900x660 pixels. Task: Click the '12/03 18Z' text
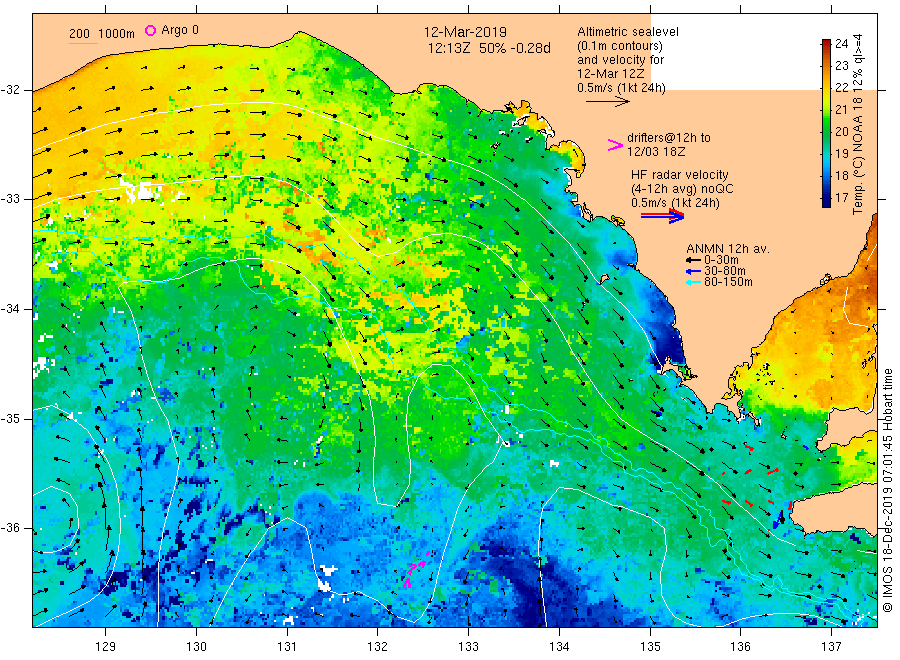click(x=656, y=152)
